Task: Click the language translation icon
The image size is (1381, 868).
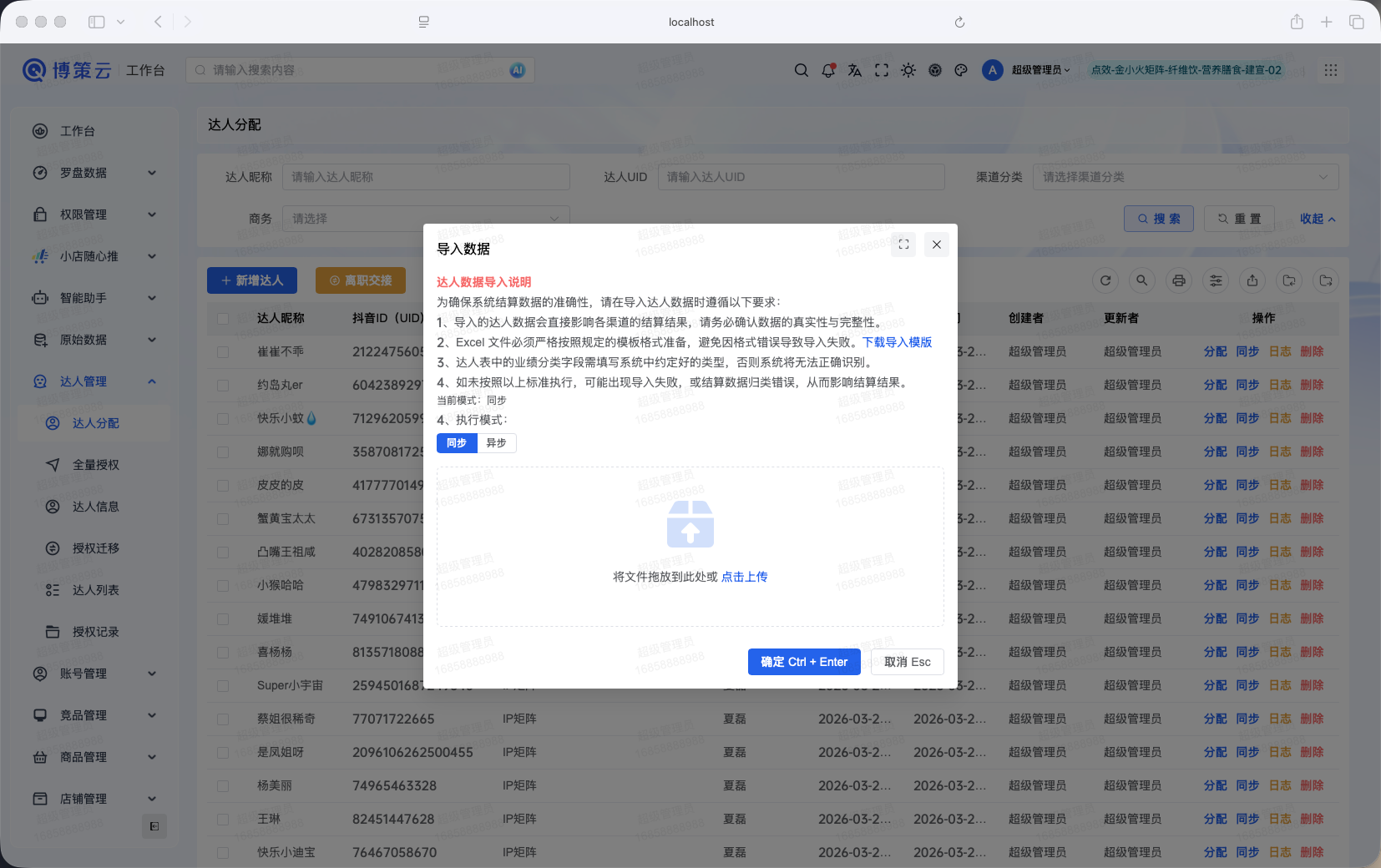Action: tap(855, 70)
